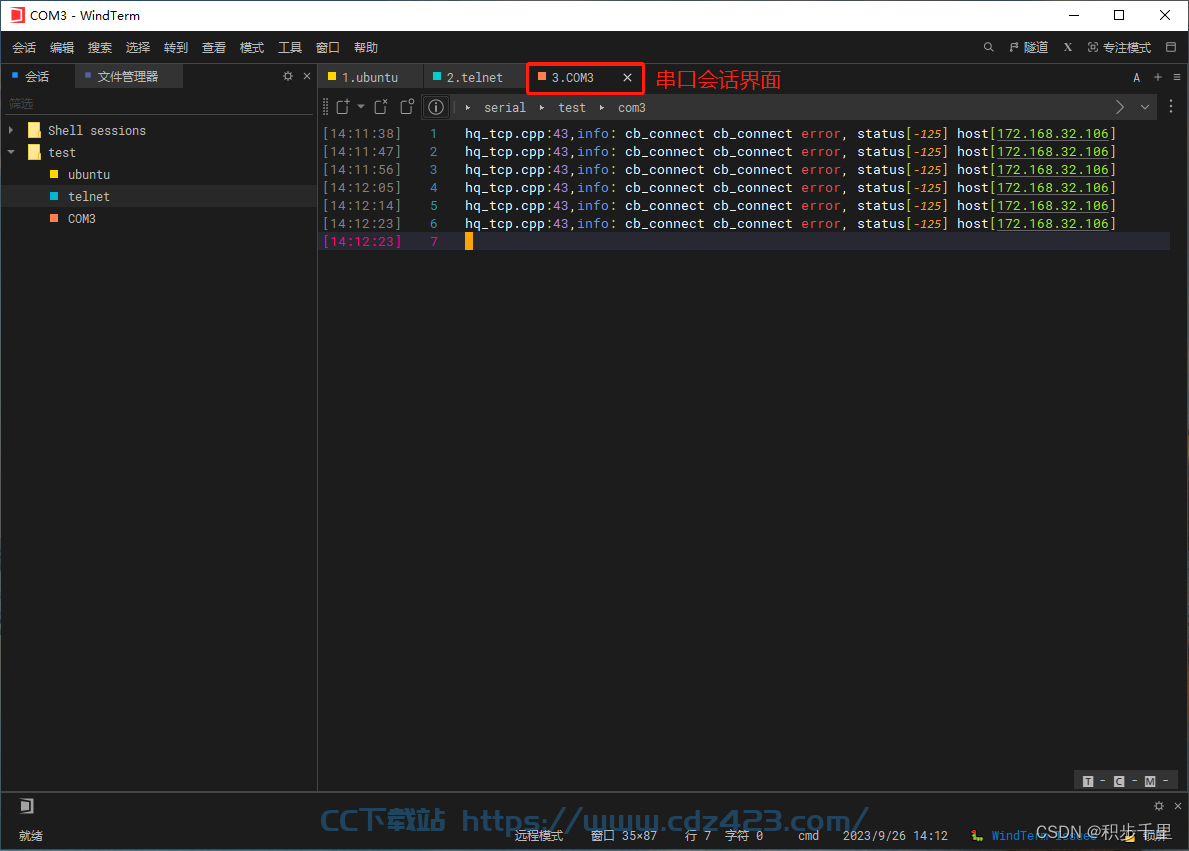Click the layout icon at top right
Screen dimensions: 1189x851
[1171, 47]
